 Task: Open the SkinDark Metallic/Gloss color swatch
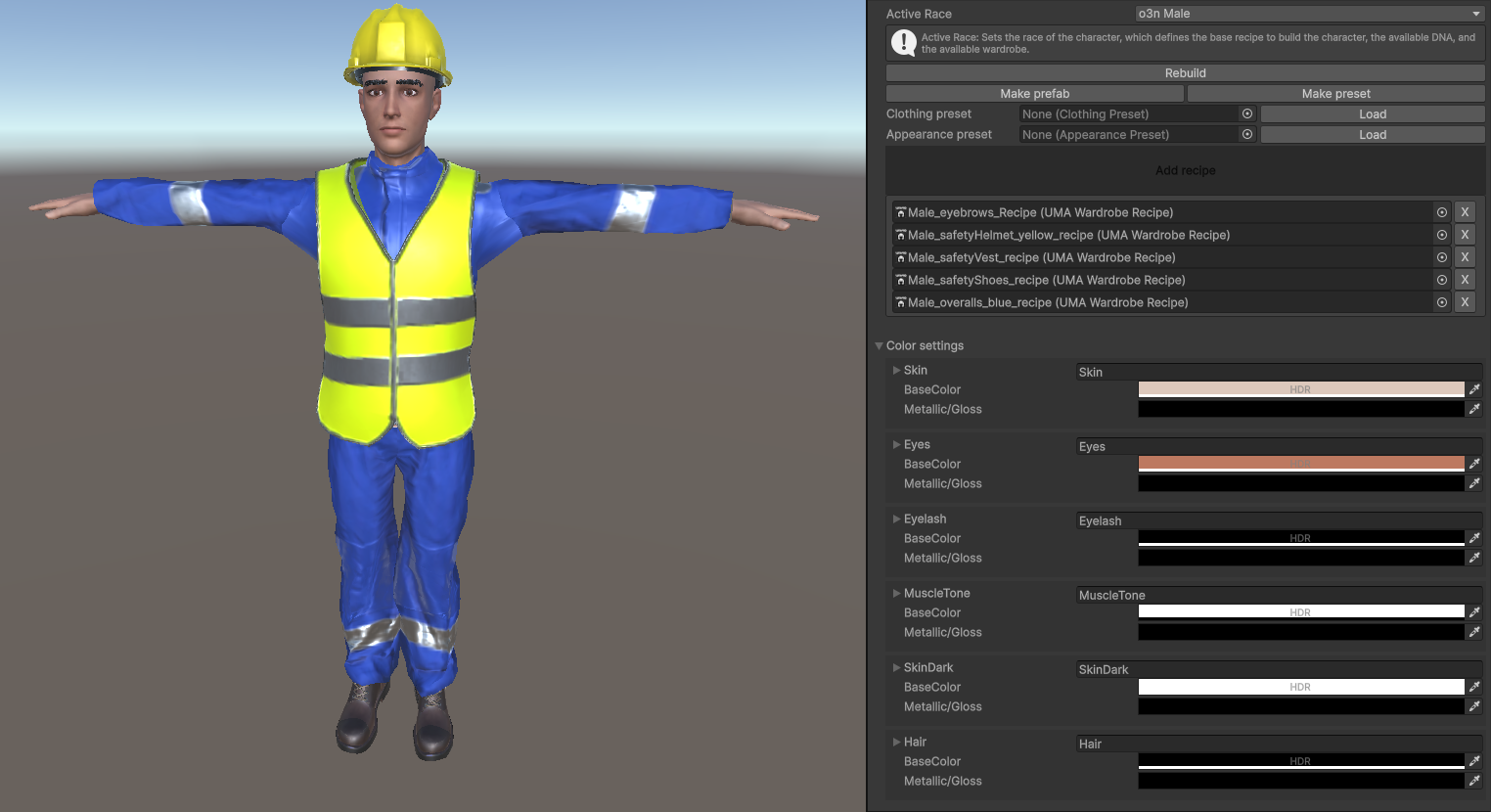click(1301, 706)
